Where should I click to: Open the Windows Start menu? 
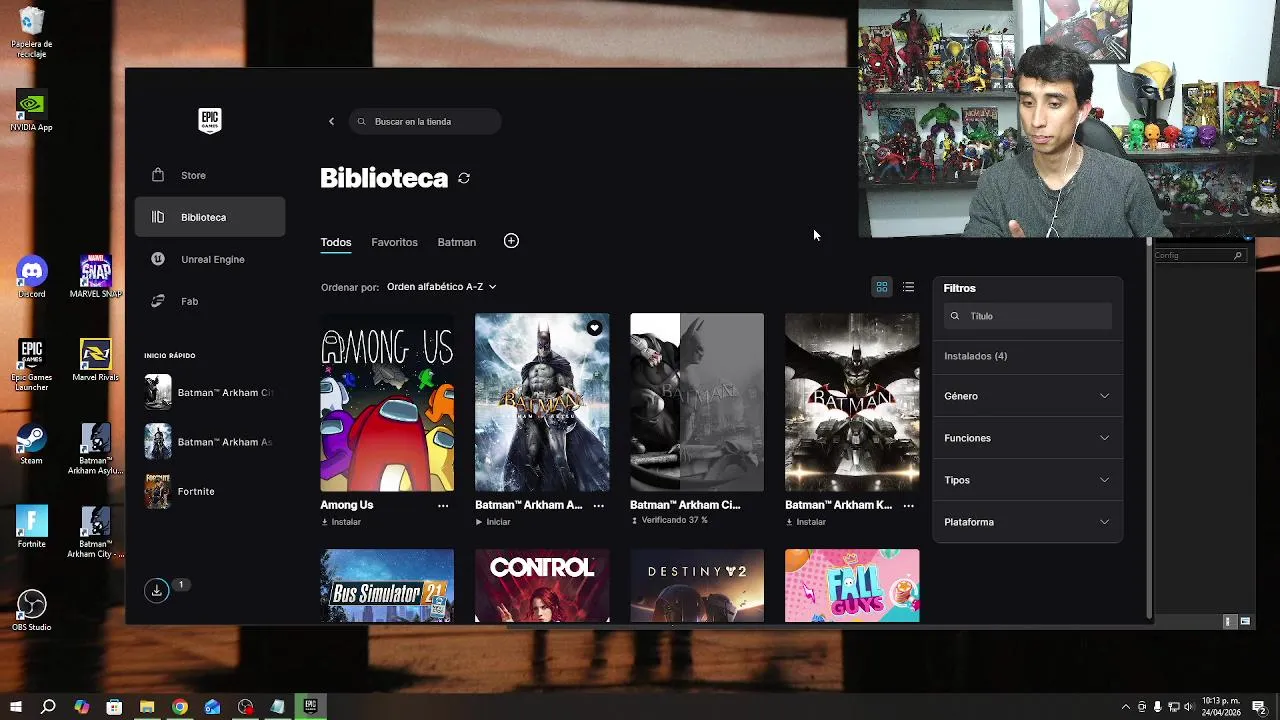pyautogui.click(x=16, y=707)
